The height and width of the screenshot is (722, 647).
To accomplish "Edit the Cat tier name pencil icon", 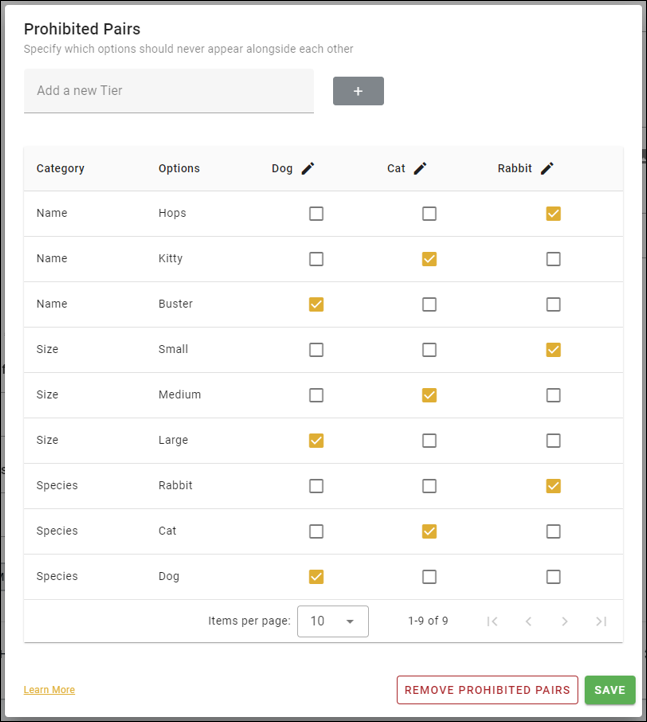I will [x=420, y=169].
